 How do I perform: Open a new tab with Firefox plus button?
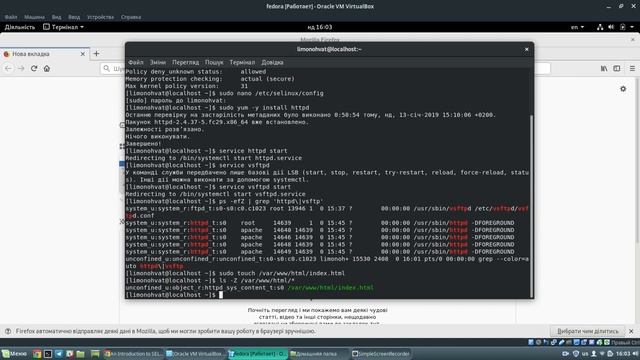click(96, 53)
